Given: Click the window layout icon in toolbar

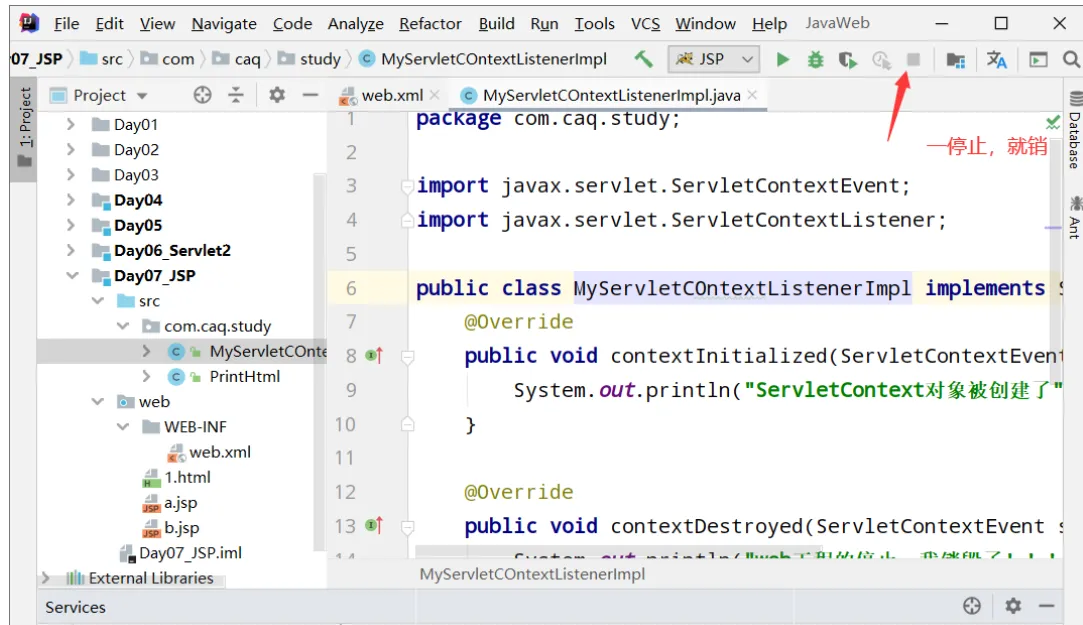Looking at the screenshot, I should (1038, 60).
